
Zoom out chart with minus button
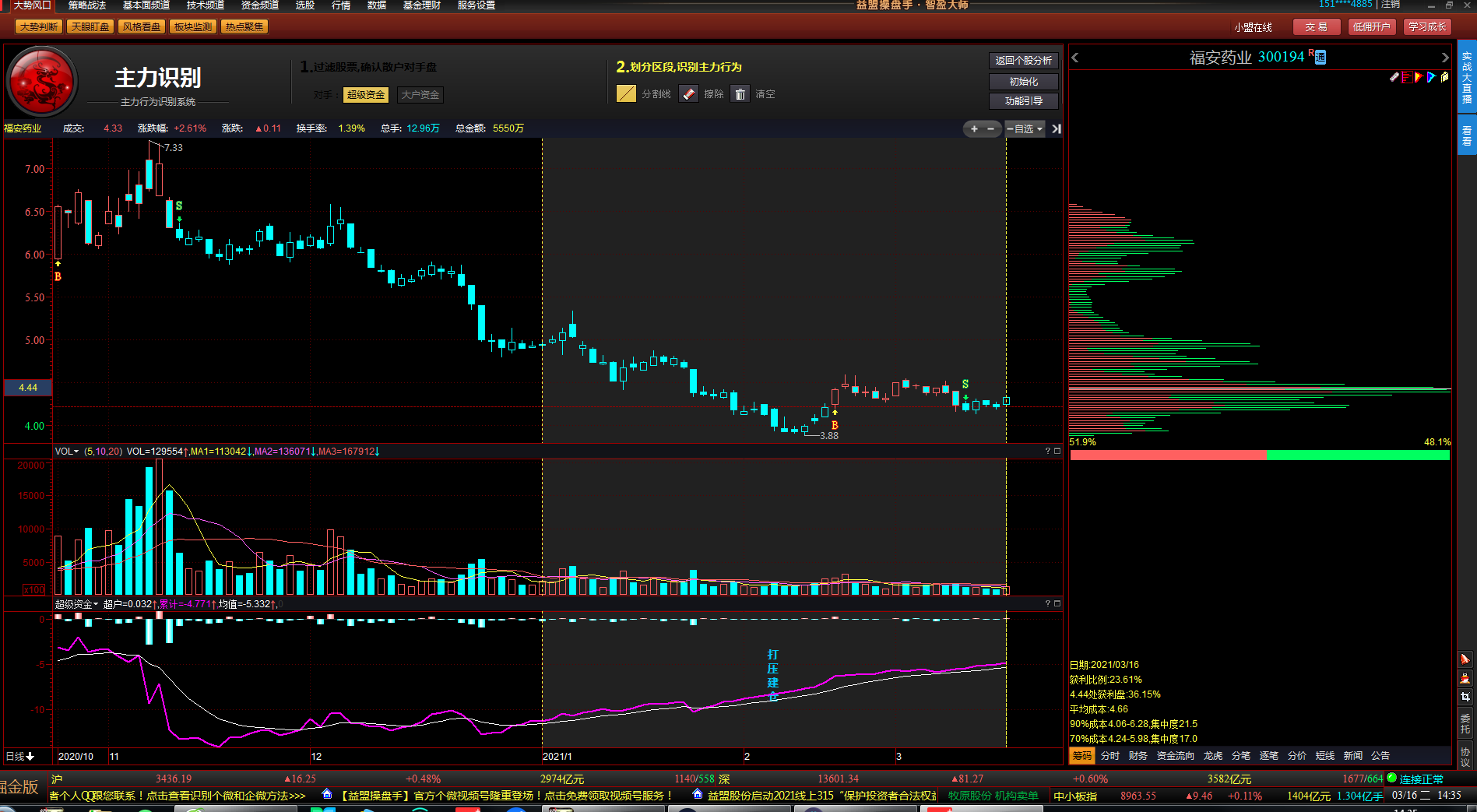click(990, 129)
